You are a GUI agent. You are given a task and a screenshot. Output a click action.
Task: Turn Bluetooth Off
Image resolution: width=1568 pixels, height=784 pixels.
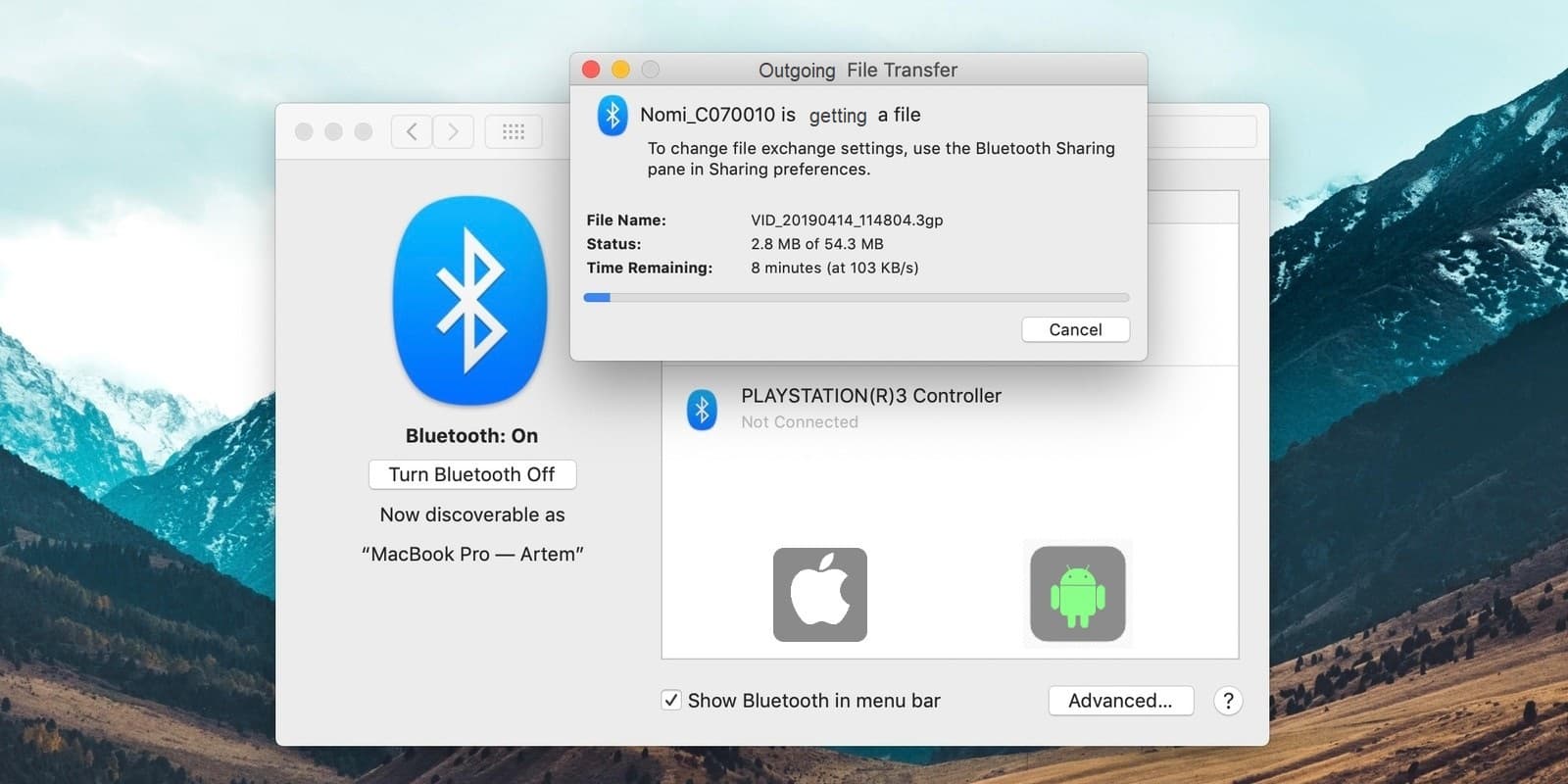(x=472, y=474)
